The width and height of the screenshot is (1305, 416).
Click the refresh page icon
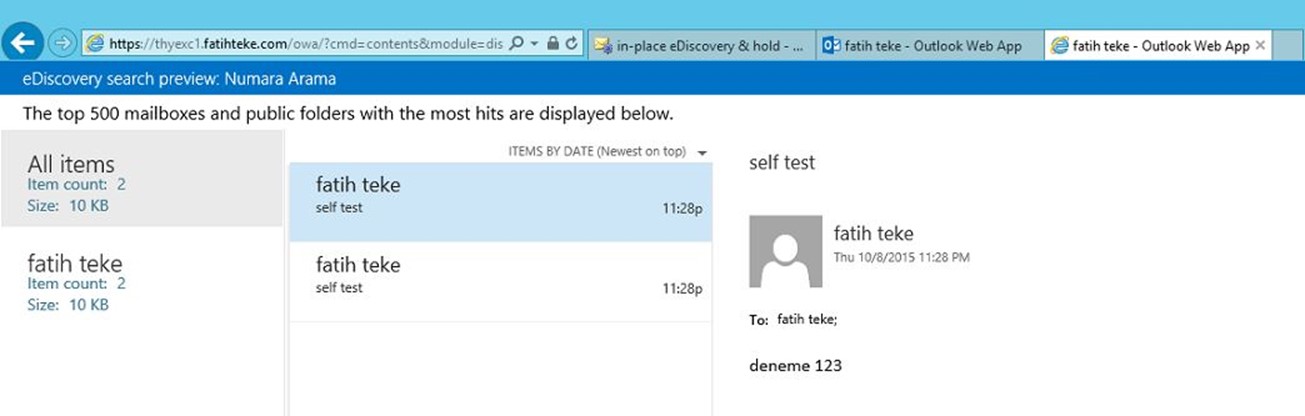(571, 44)
